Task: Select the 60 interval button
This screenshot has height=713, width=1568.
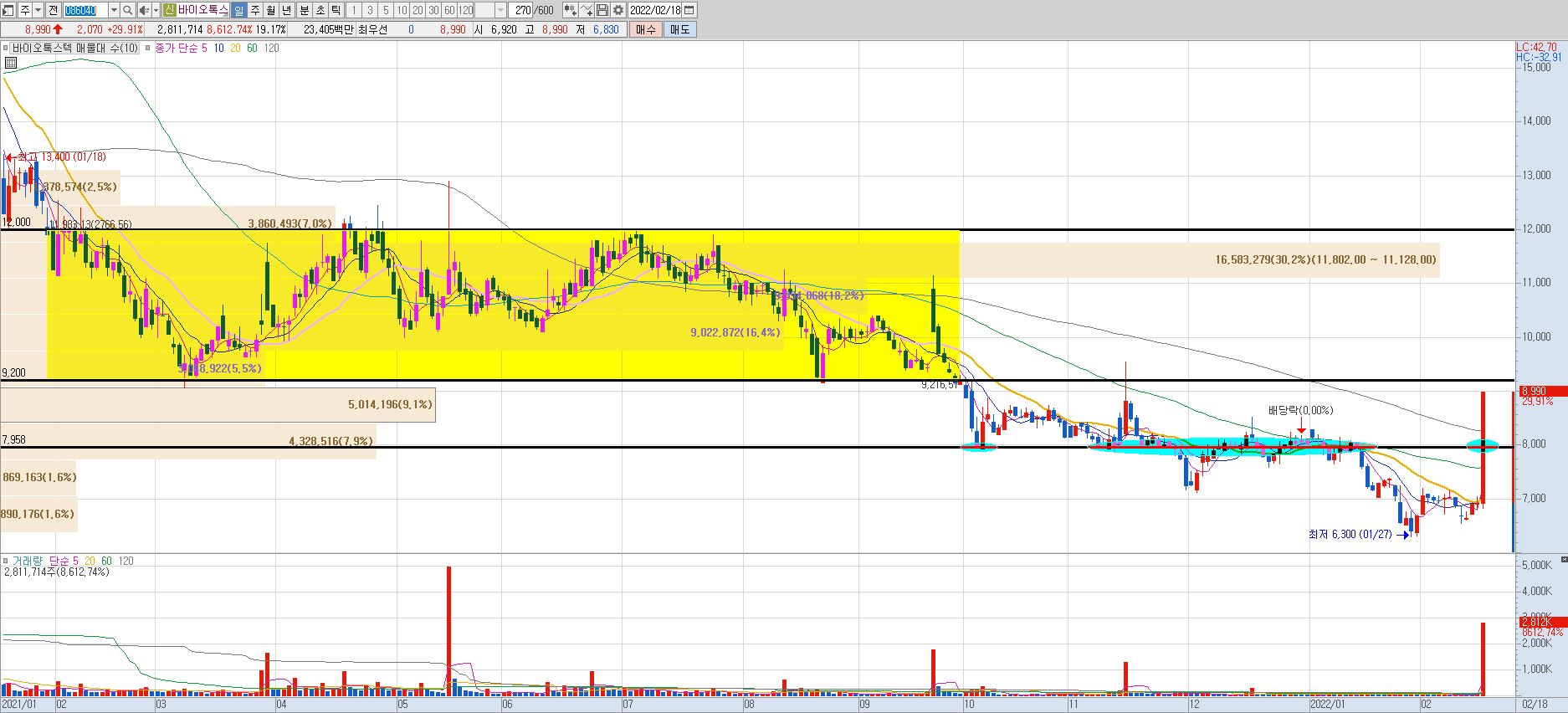Action: 449,10
